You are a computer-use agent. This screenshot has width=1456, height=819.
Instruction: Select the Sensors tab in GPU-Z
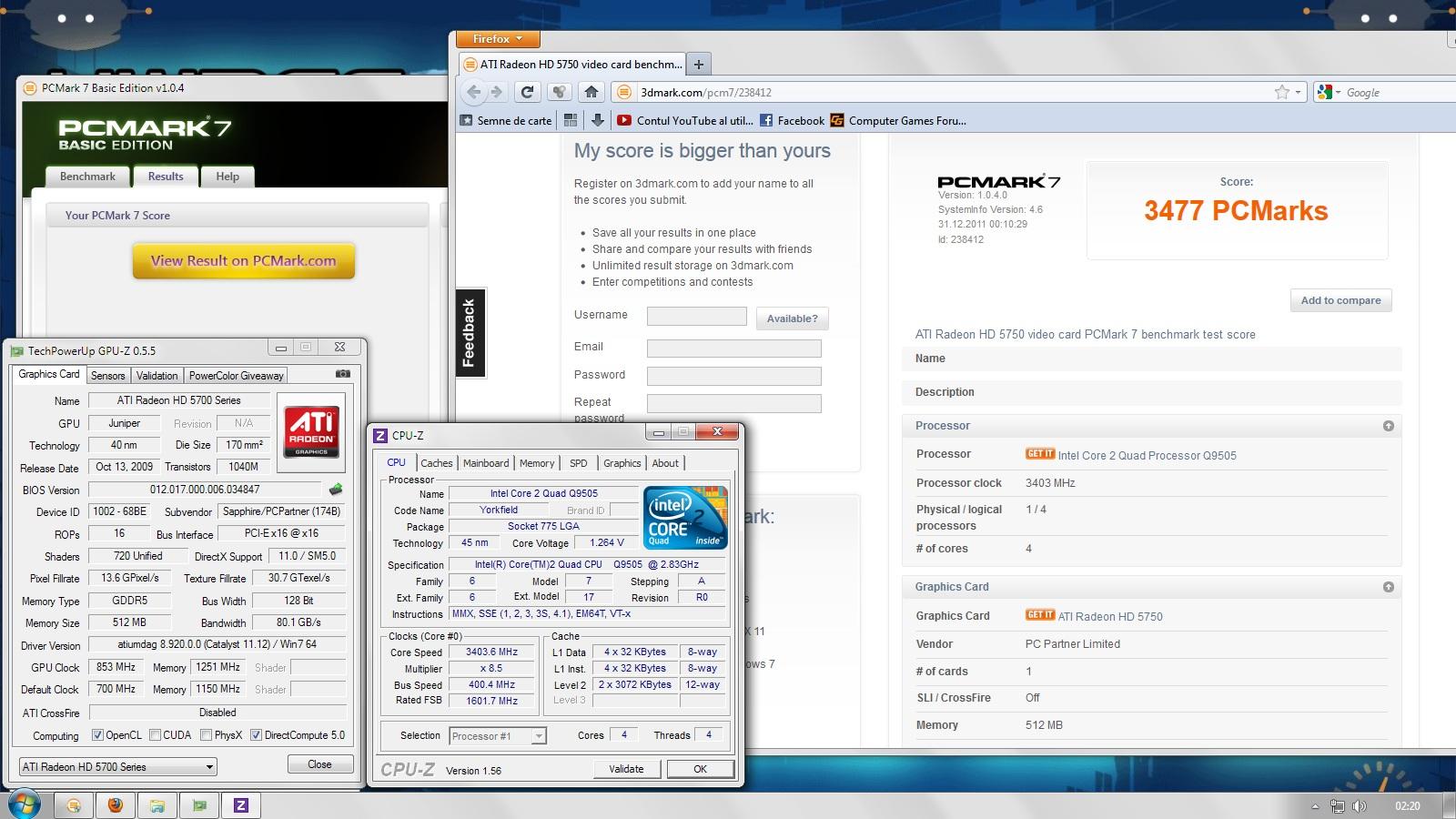(108, 376)
